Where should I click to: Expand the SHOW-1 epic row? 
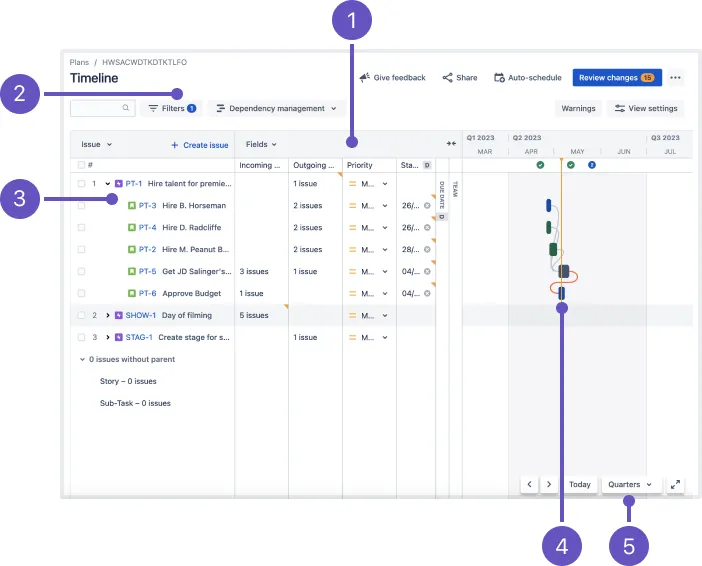click(107, 315)
